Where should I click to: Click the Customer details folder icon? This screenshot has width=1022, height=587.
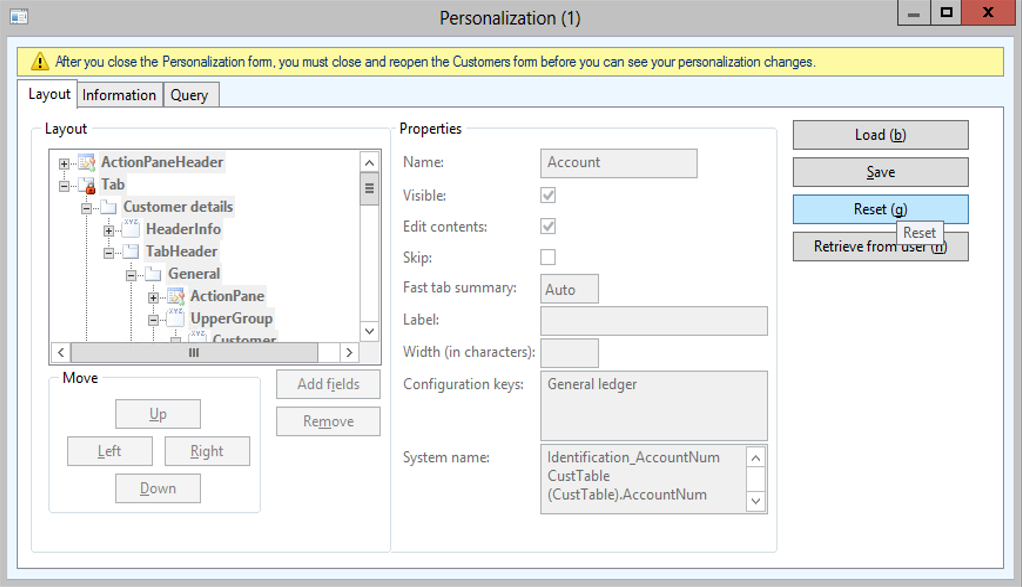pos(109,207)
